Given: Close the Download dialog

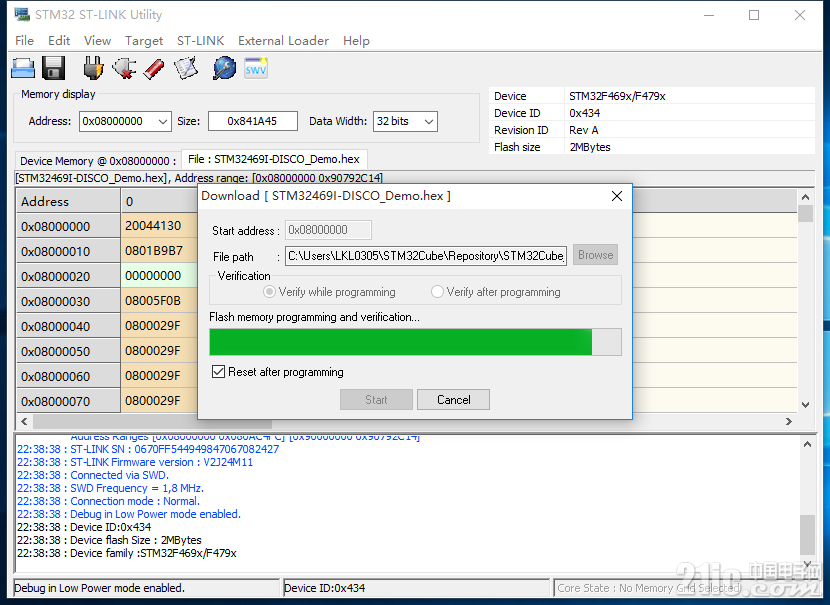Looking at the screenshot, I should click(617, 196).
